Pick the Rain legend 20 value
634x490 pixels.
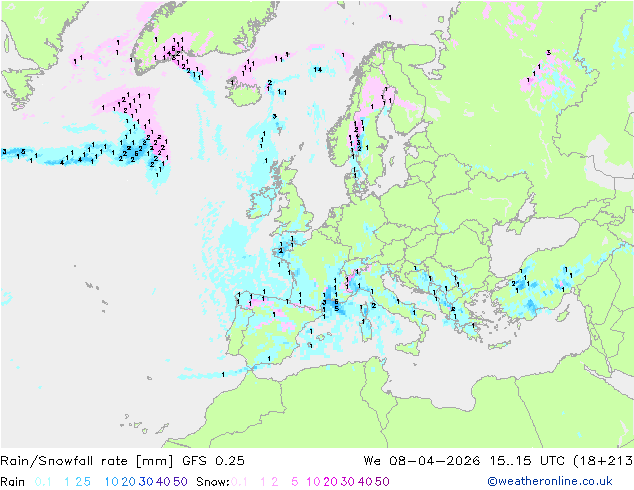[x=128, y=482]
